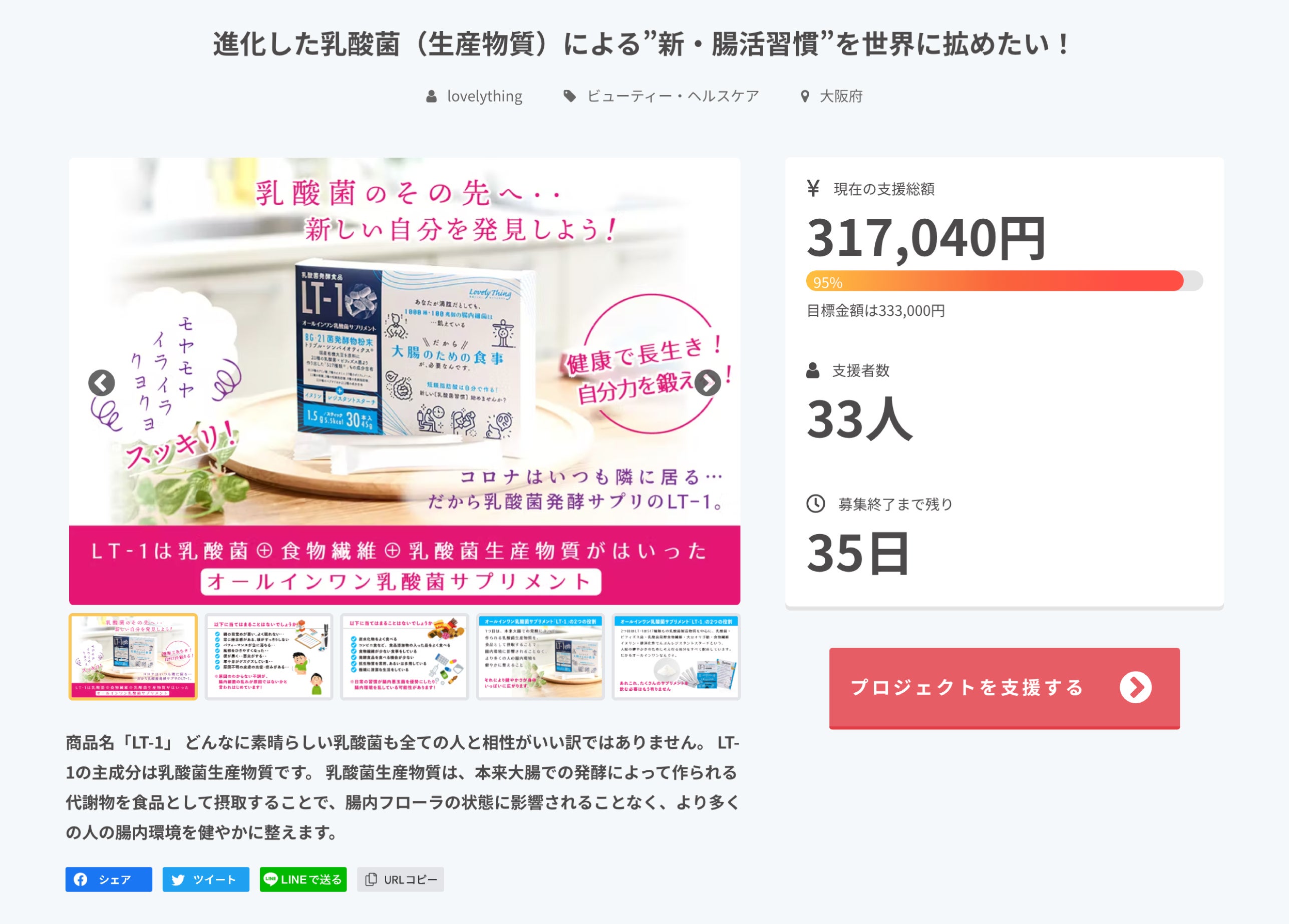Screen dimensions: 1289x924
Task: Click the location pin beside 大阪府
Action: tap(805, 97)
